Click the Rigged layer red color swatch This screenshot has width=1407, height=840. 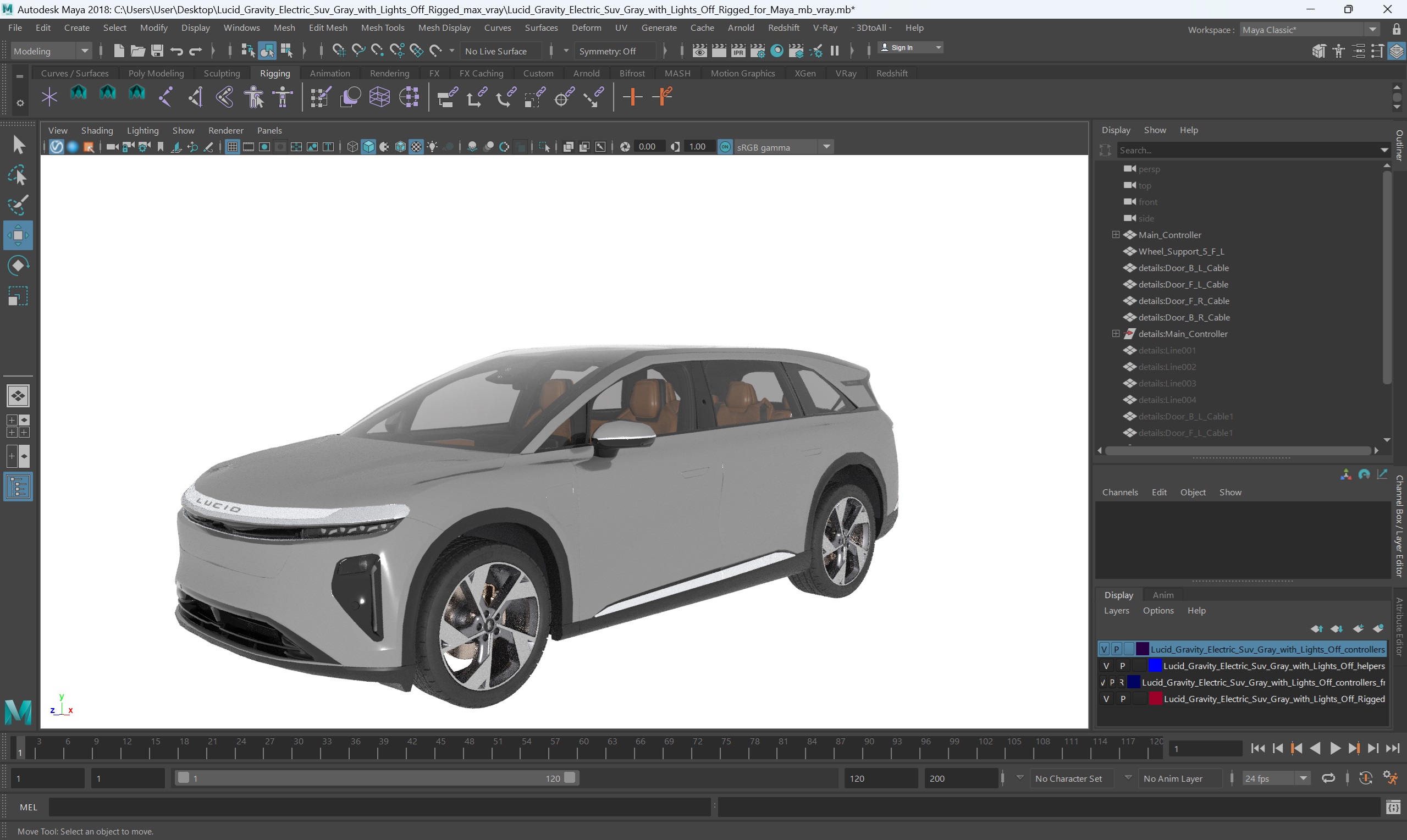[x=1155, y=699]
